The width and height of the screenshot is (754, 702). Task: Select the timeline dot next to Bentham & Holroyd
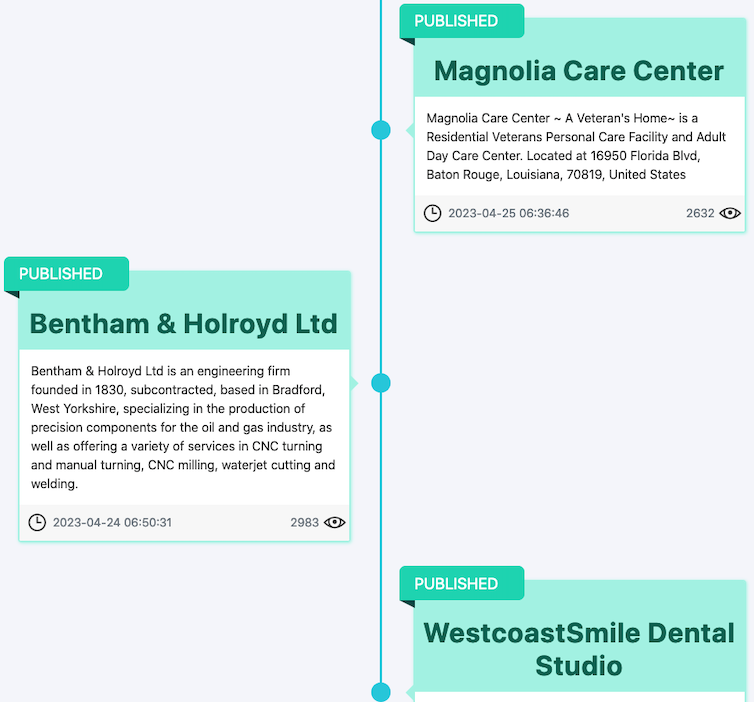tap(381, 383)
